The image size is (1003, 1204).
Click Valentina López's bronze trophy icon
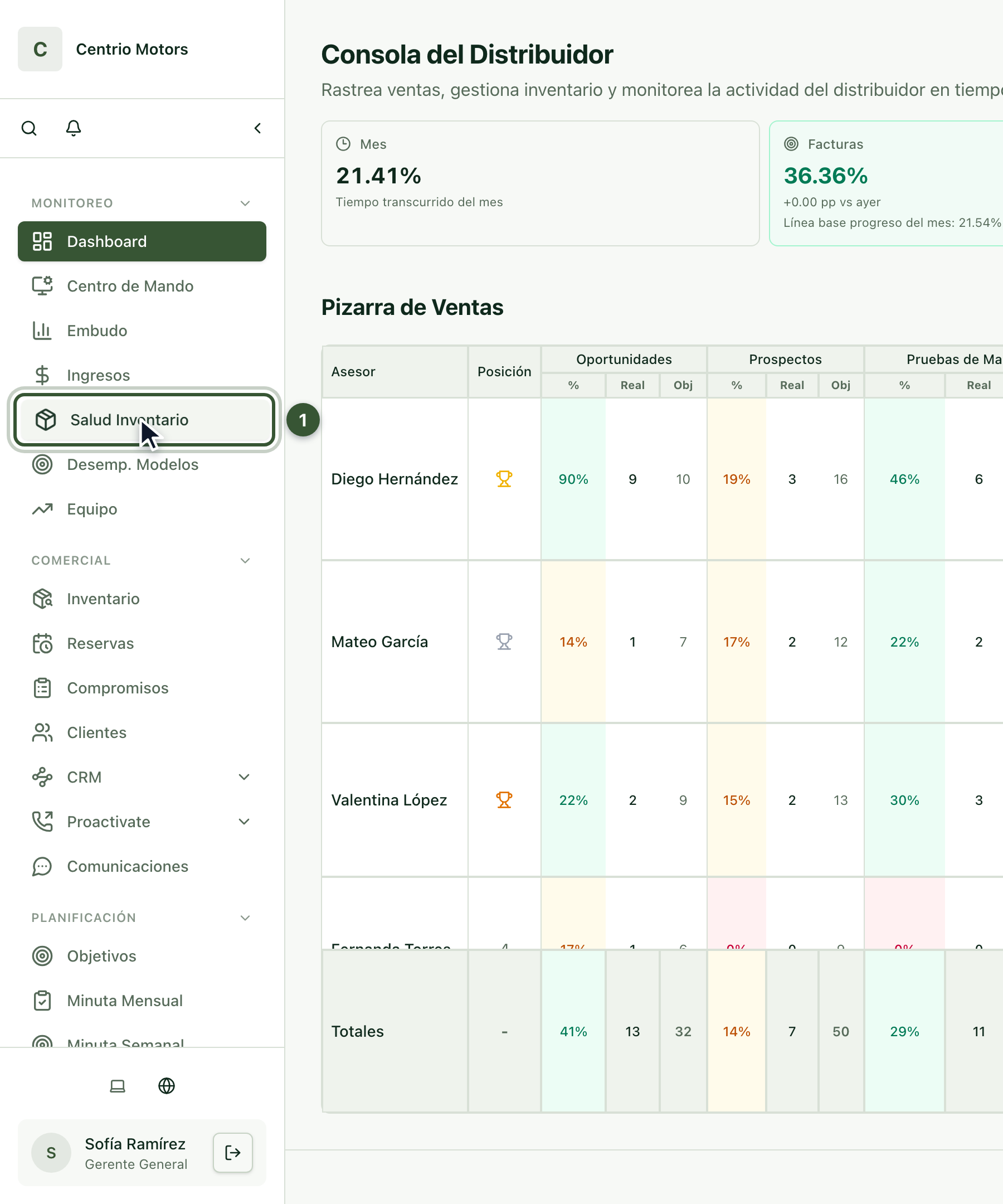coord(504,800)
